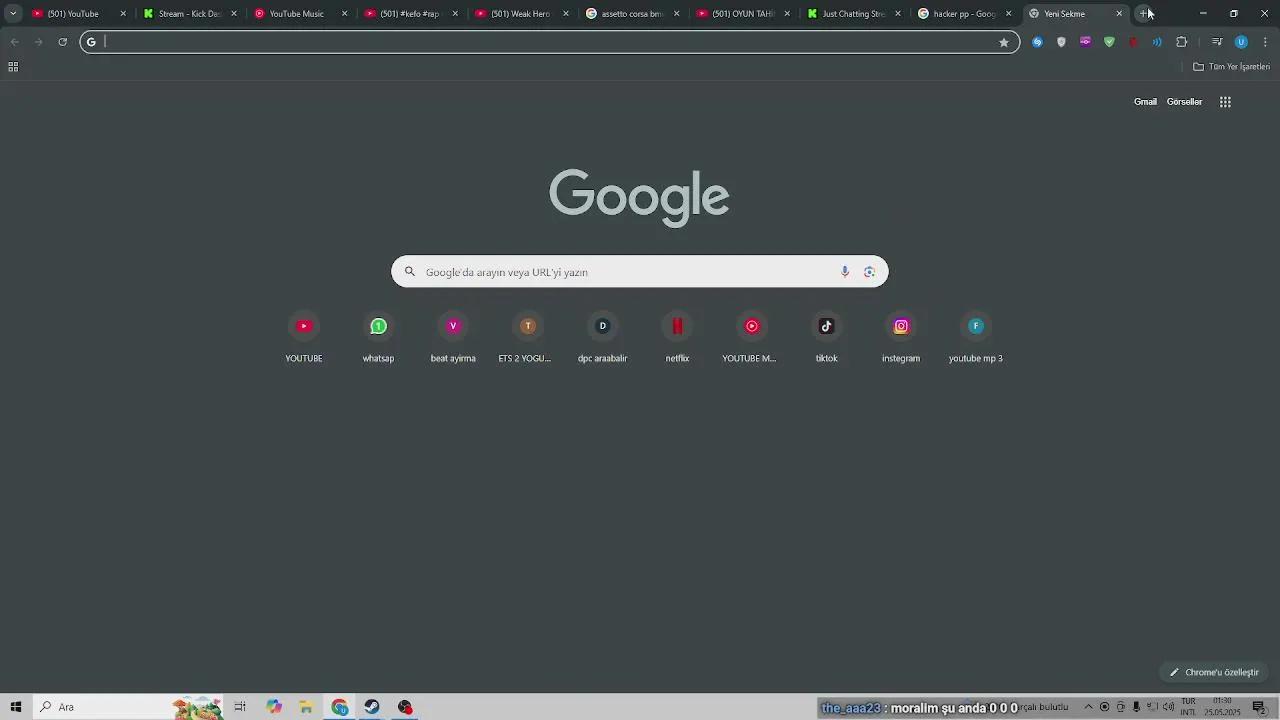Open Copilot on the taskbar
1280x720 pixels.
pyautogui.click(x=274, y=707)
